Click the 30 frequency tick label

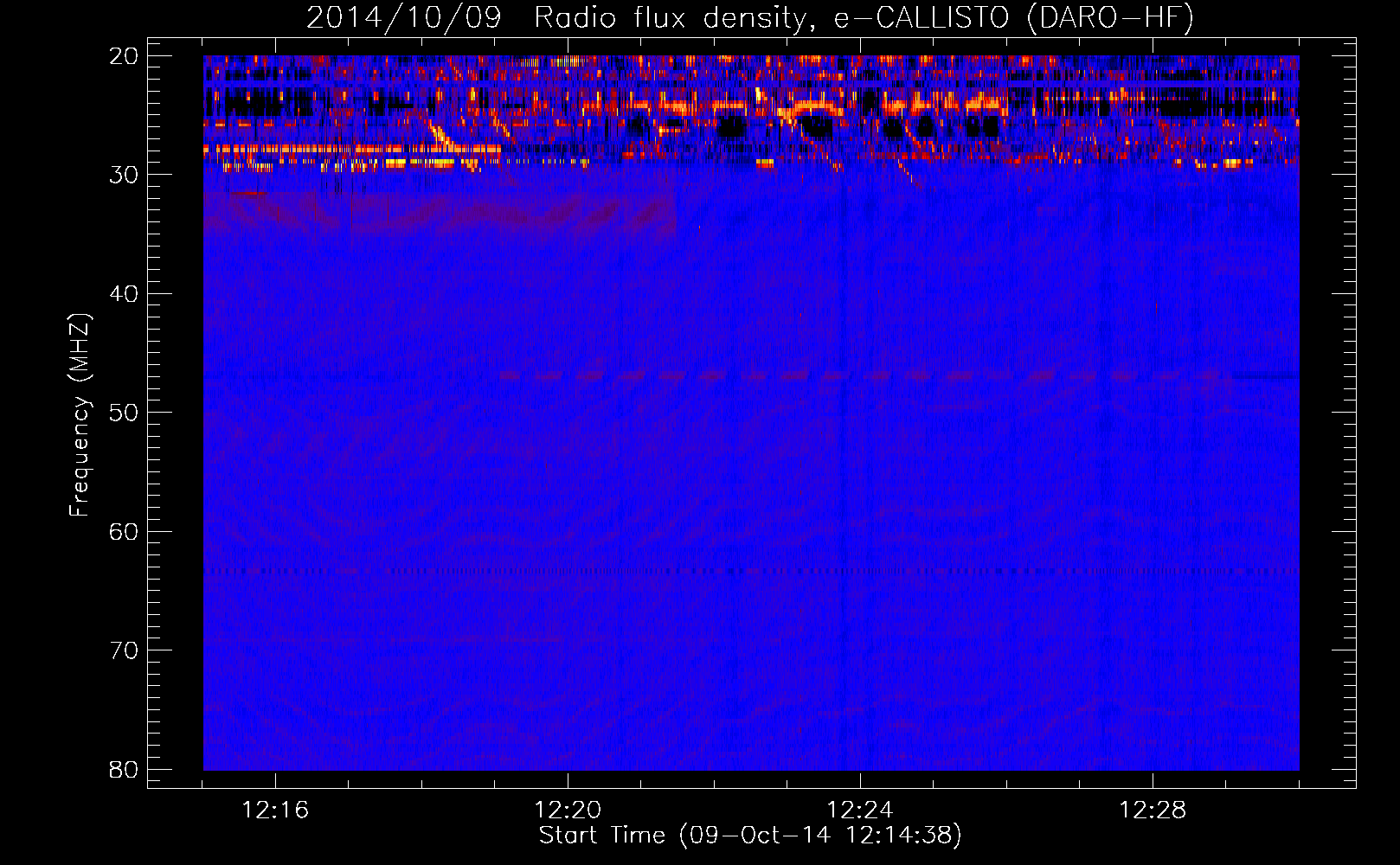pyautogui.click(x=124, y=175)
